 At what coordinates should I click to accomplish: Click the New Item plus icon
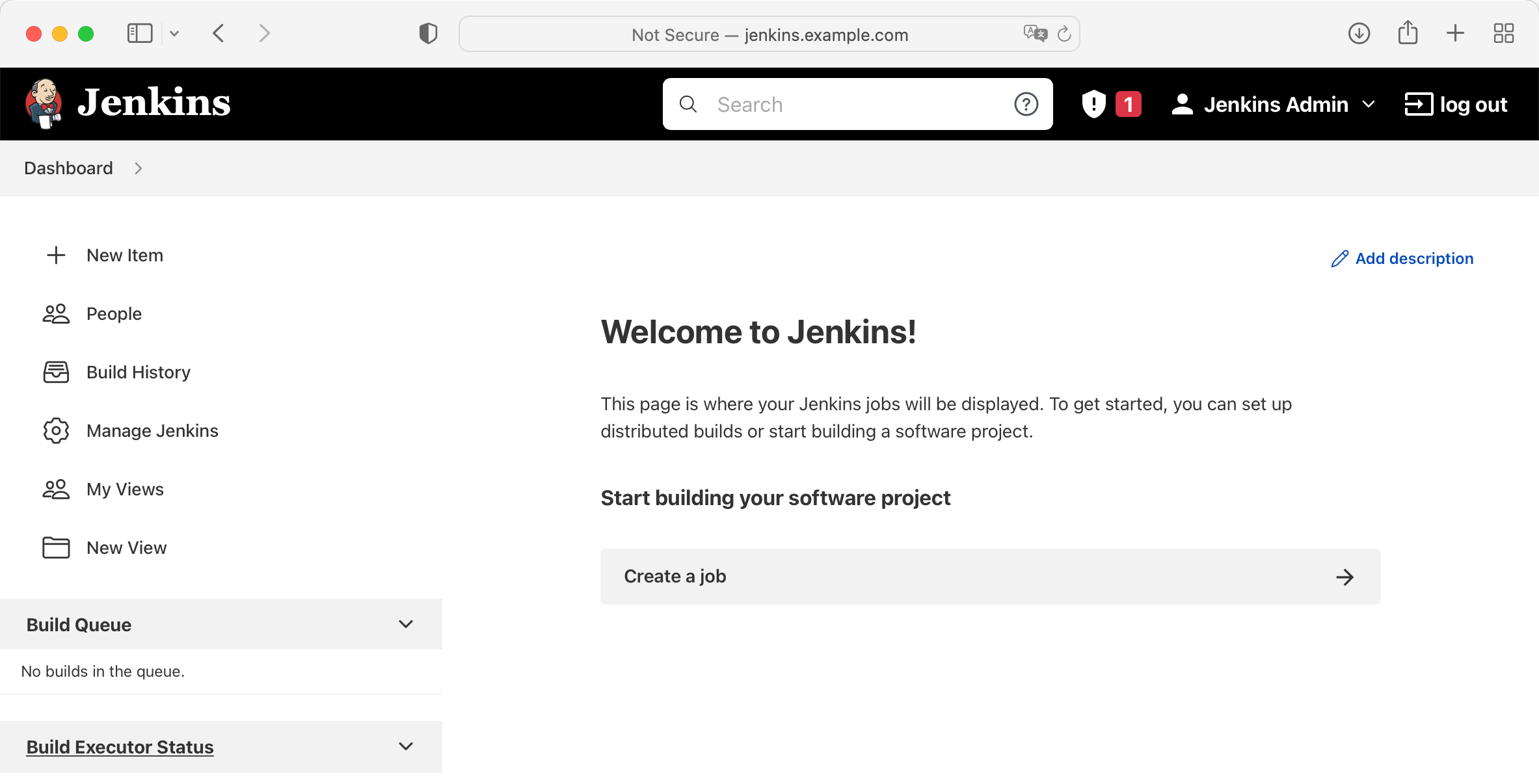(x=56, y=255)
